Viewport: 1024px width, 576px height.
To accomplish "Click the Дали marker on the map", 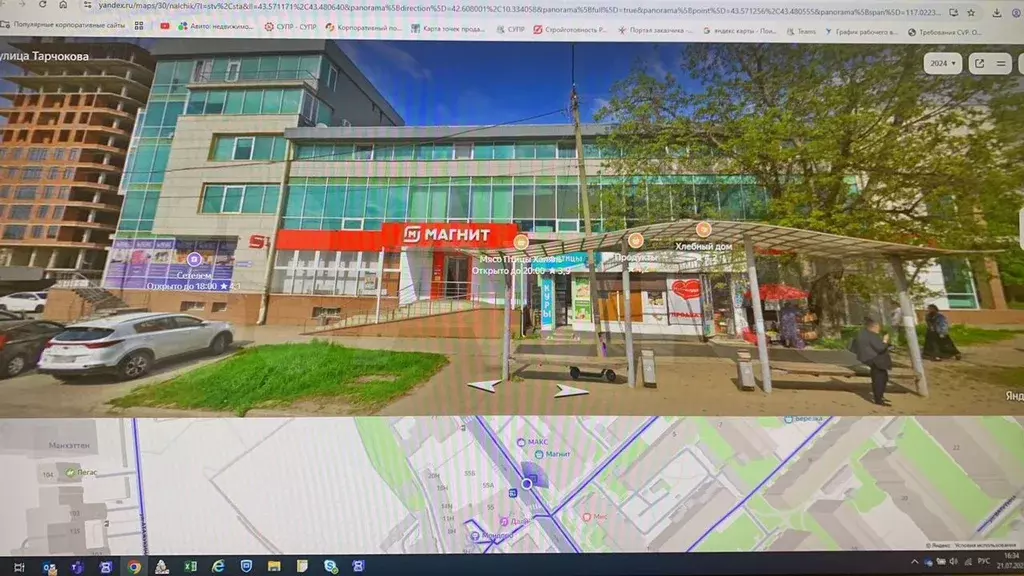I will click(x=514, y=521).
